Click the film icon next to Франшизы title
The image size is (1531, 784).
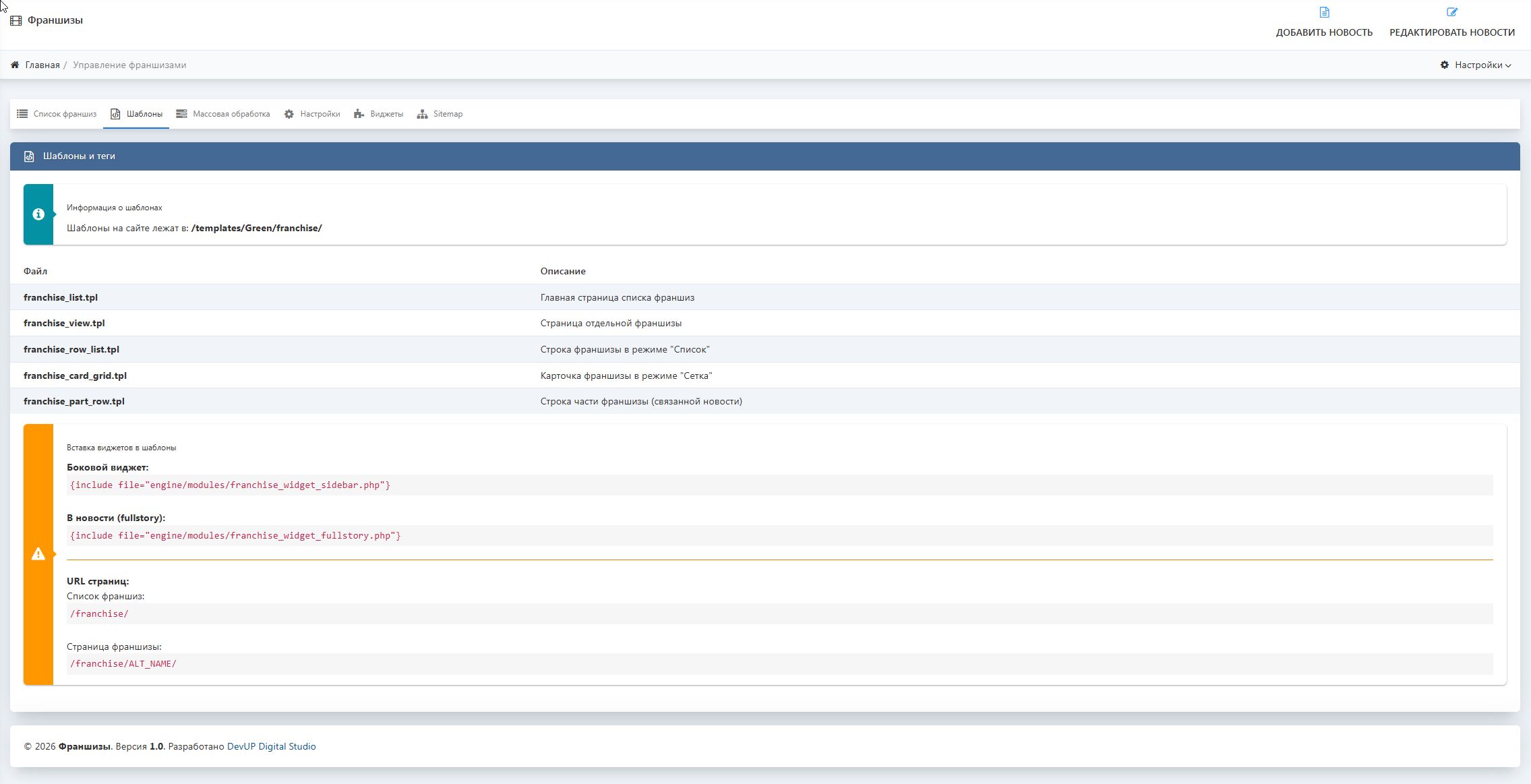tap(16, 21)
